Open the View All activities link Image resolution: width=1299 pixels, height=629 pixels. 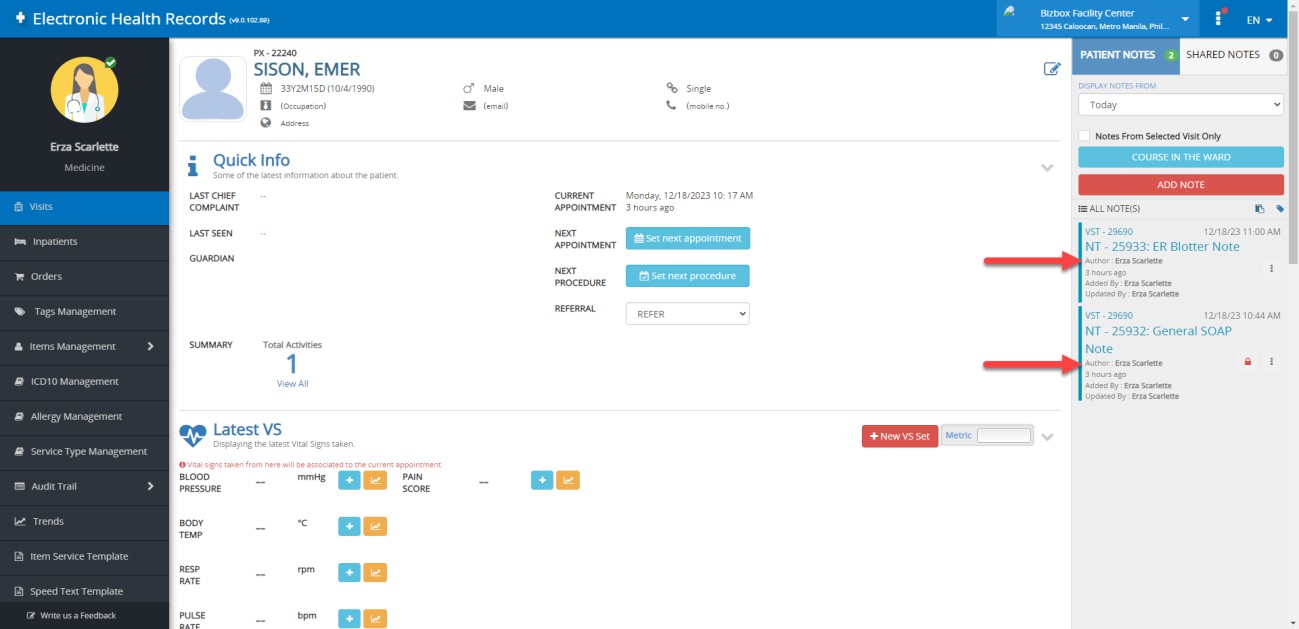[x=292, y=384]
